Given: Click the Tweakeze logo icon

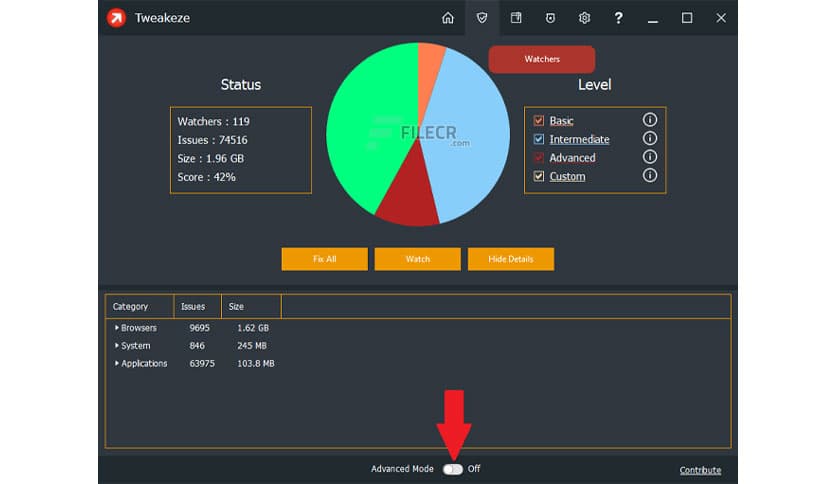Looking at the screenshot, I should [x=116, y=18].
